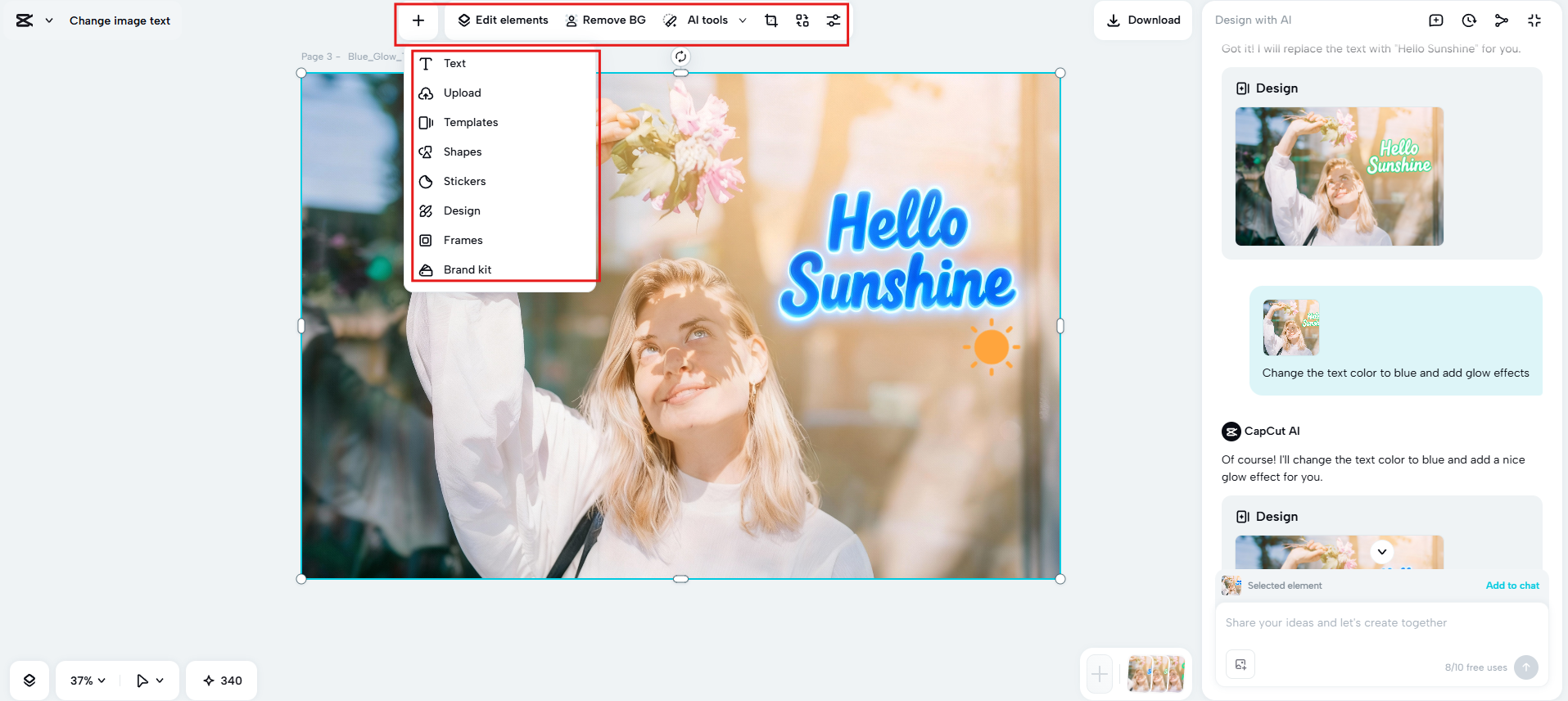
Task: Choose Templates from the add menu
Action: tap(470, 122)
